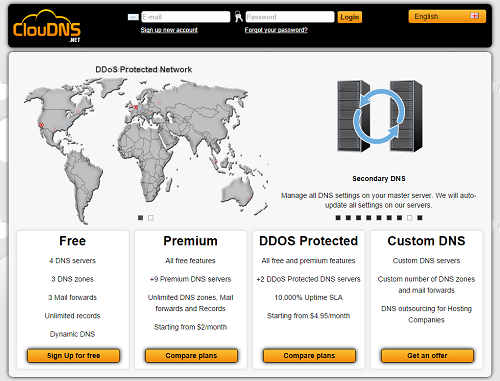Image resolution: width=500 pixels, height=381 pixels.
Task: Click the Secondary DNS servers sync image
Action: pyautogui.click(x=379, y=116)
